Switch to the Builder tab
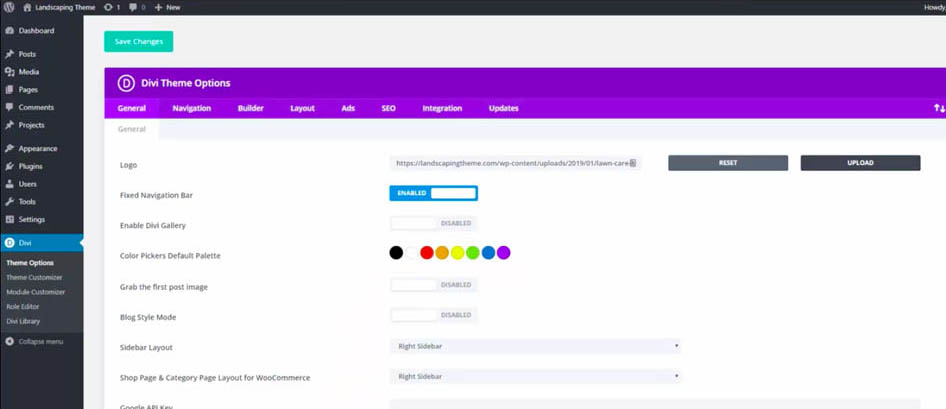 (x=250, y=109)
